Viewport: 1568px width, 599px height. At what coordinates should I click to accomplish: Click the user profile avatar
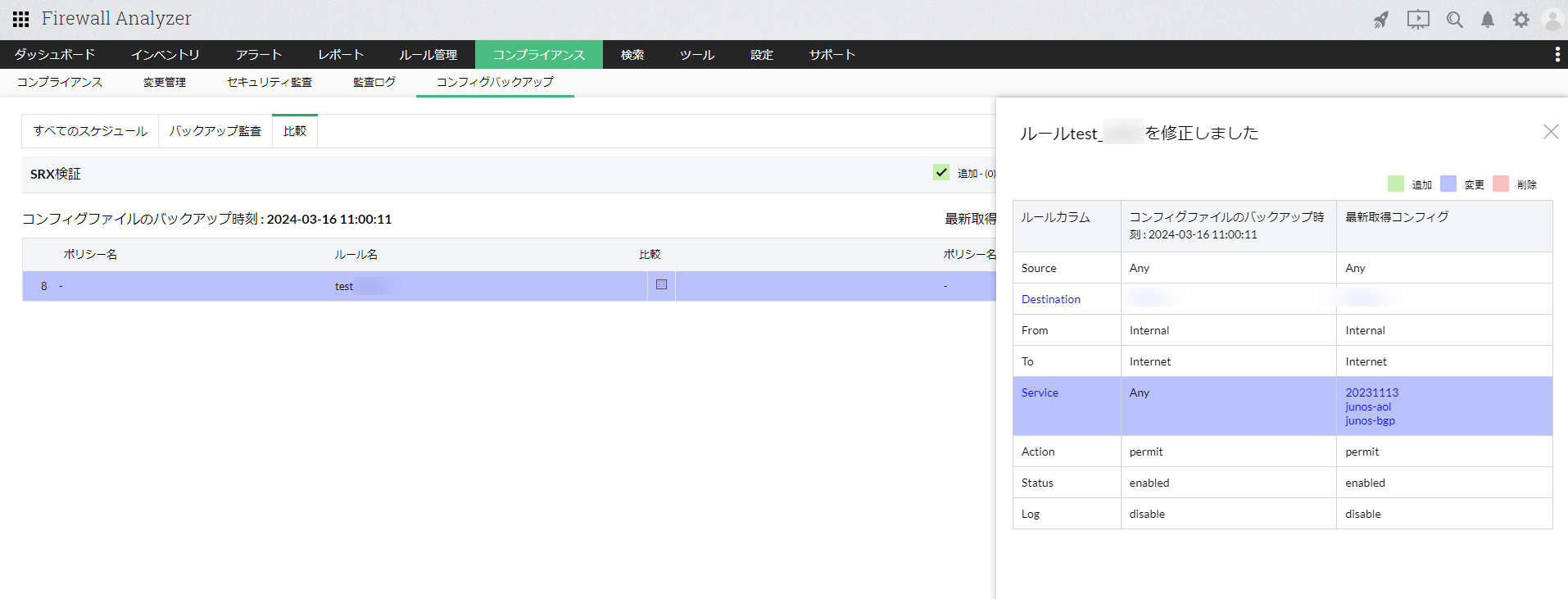[1552, 20]
